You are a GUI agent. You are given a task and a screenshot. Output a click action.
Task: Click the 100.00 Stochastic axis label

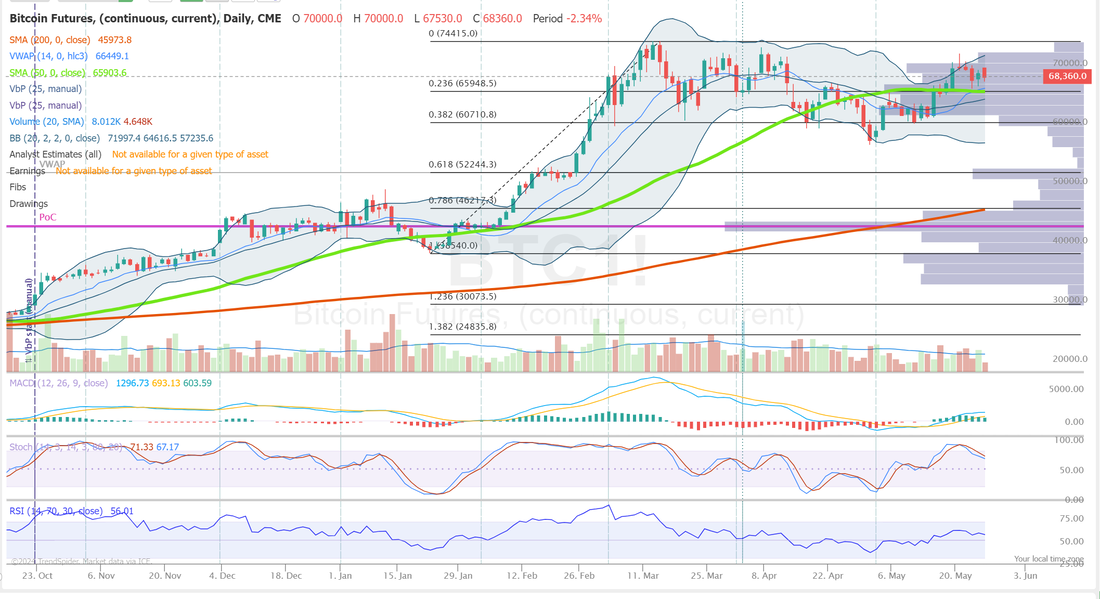[x=1069, y=440]
